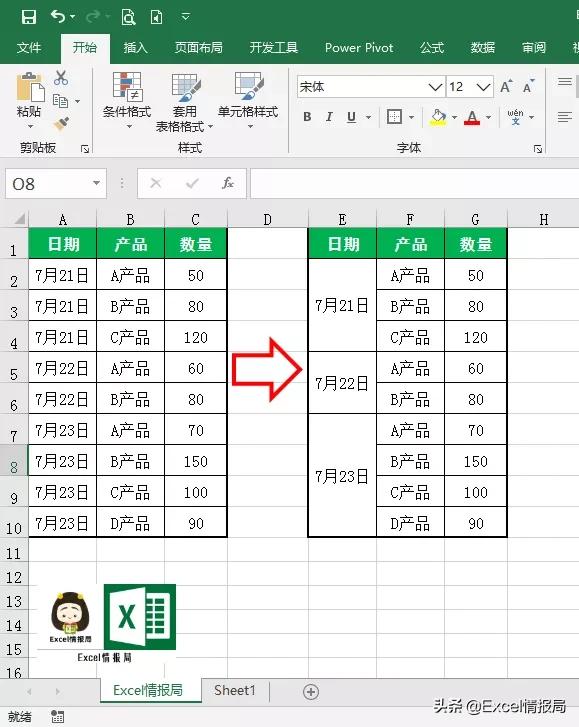Click the Insert Function fx icon
Viewport: 579px width, 727px height.
click(228, 184)
